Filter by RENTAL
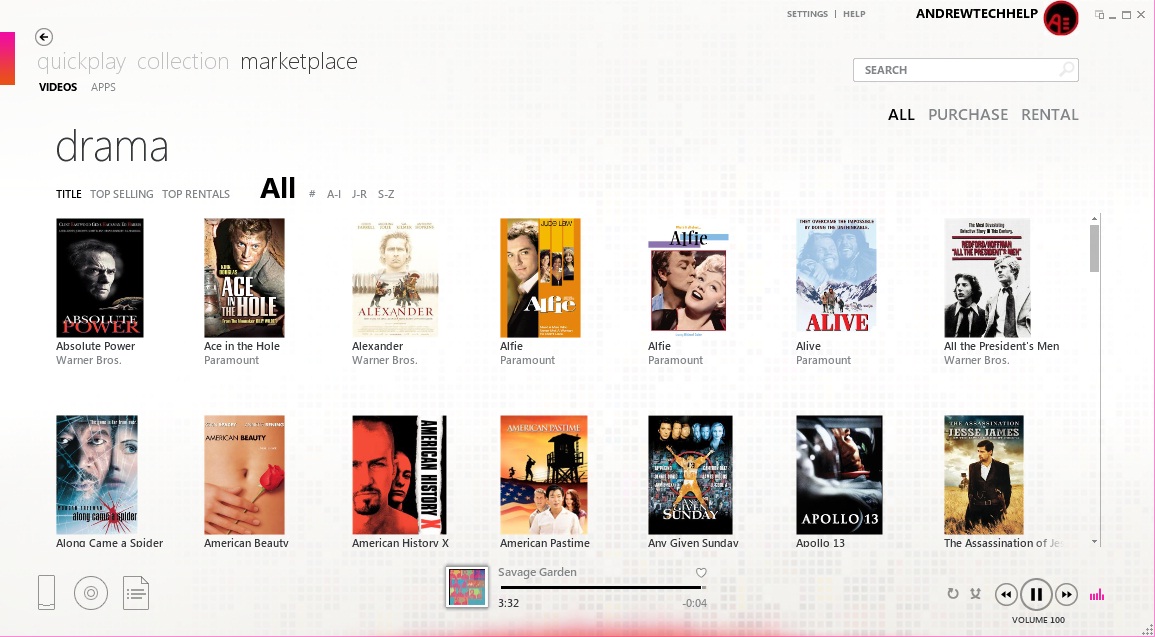This screenshot has height=637, width=1155. (x=1050, y=115)
